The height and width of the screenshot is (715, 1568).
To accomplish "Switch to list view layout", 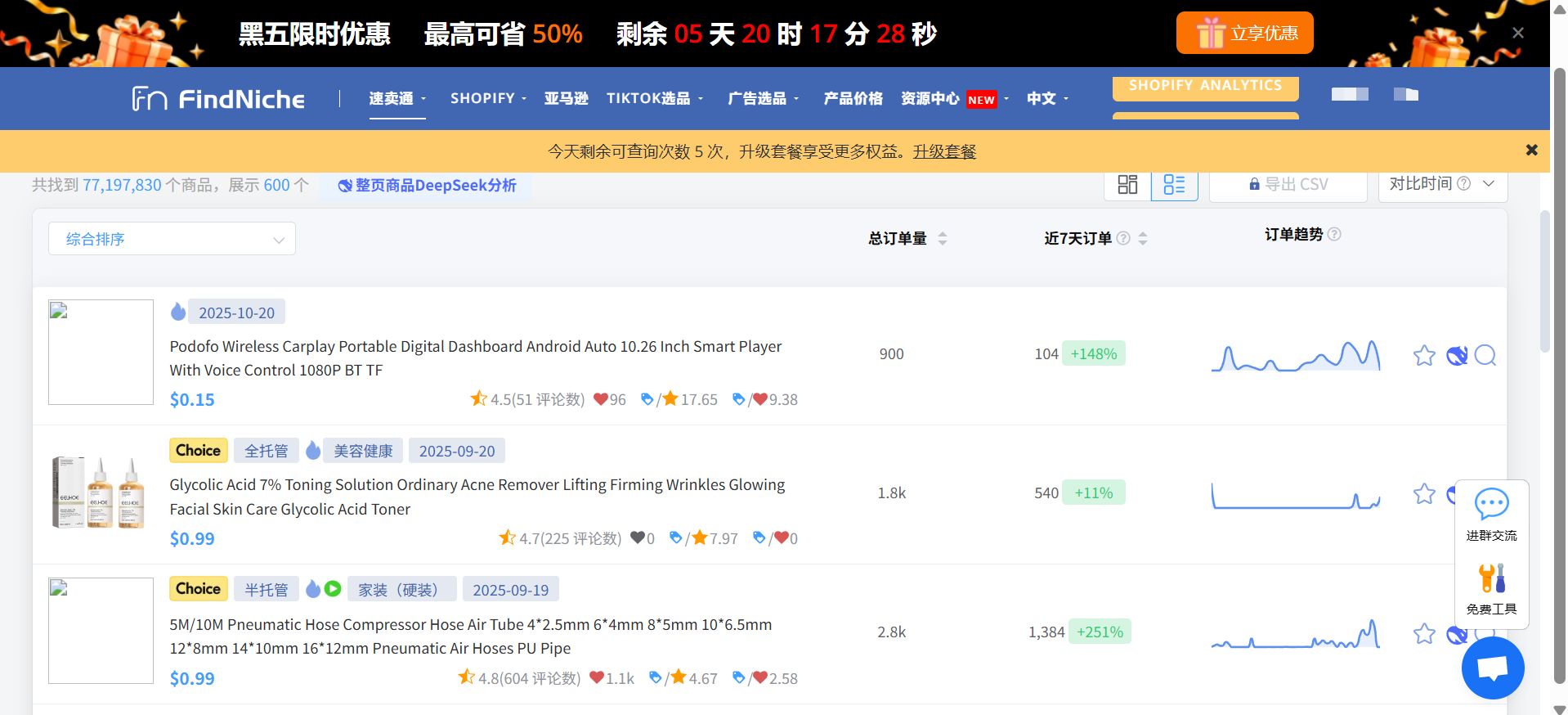I will [1174, 185].
